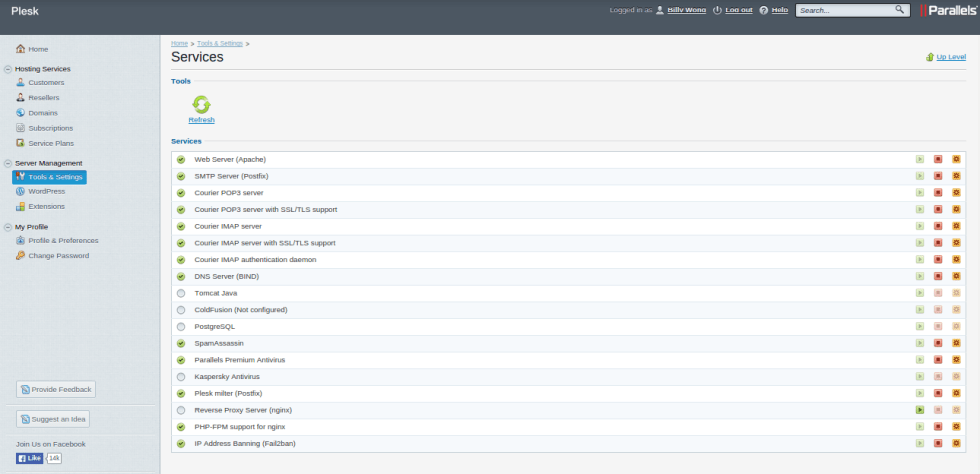Click the Log out link
Image resolution: width=980 pixels, height=474 pixels.
[x=739, y=10]
